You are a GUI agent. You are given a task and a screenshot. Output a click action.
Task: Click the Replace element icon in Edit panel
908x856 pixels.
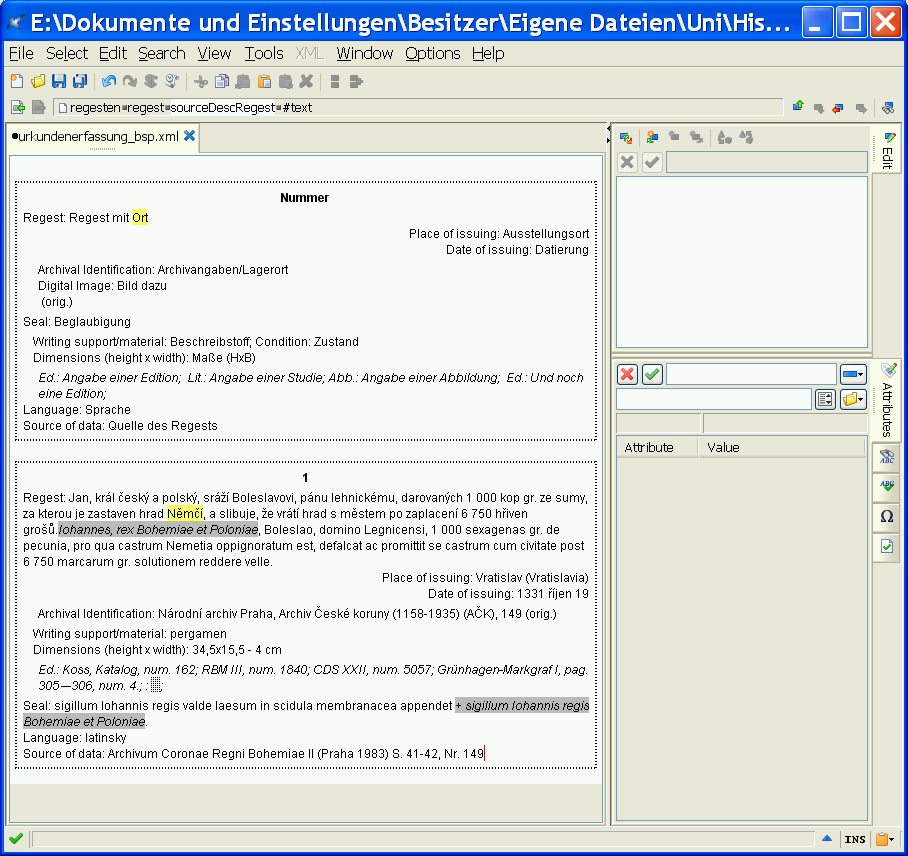click(626, 138)
